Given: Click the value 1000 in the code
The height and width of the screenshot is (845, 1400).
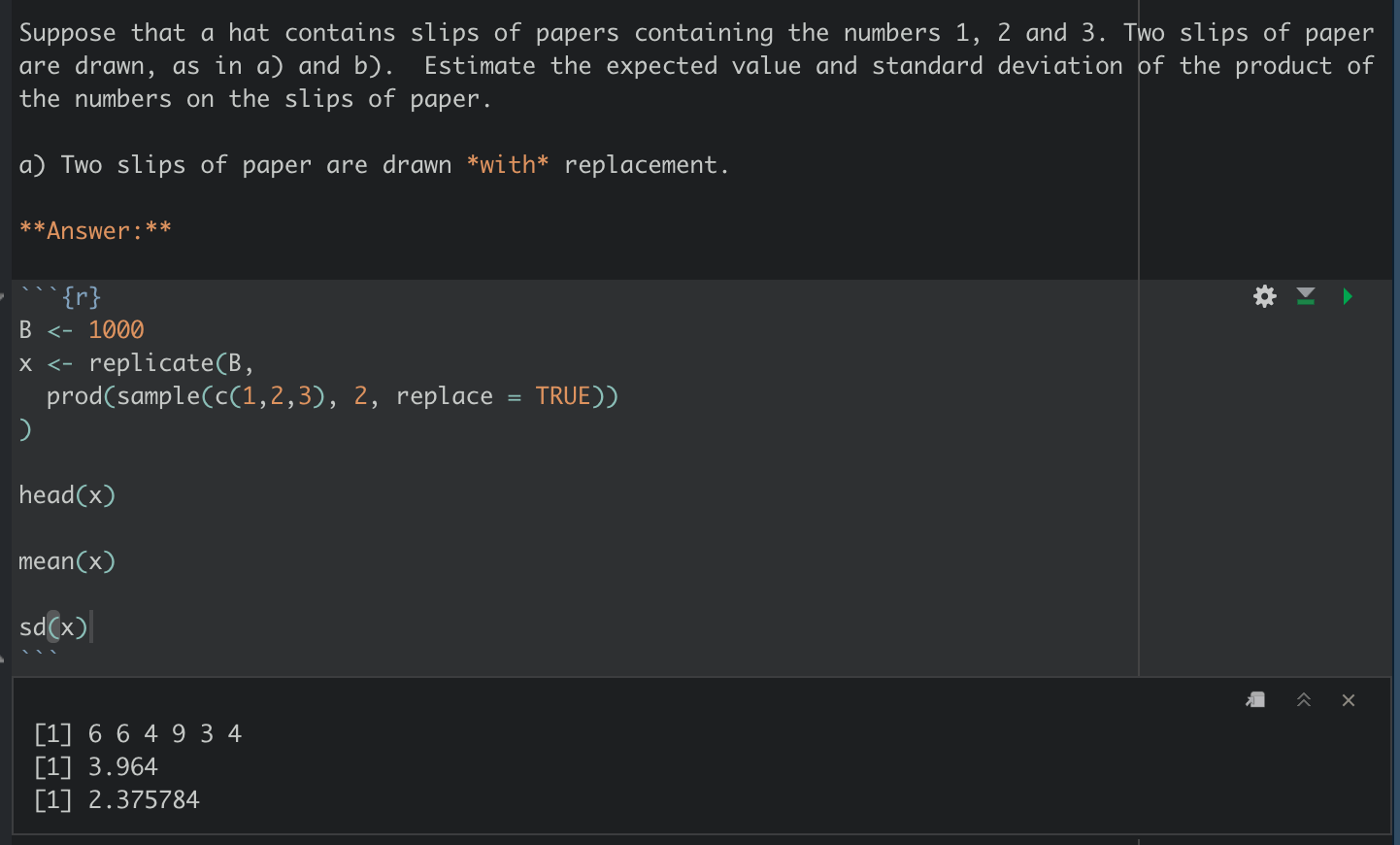Looking at the screenshot, I should (117, 330).
